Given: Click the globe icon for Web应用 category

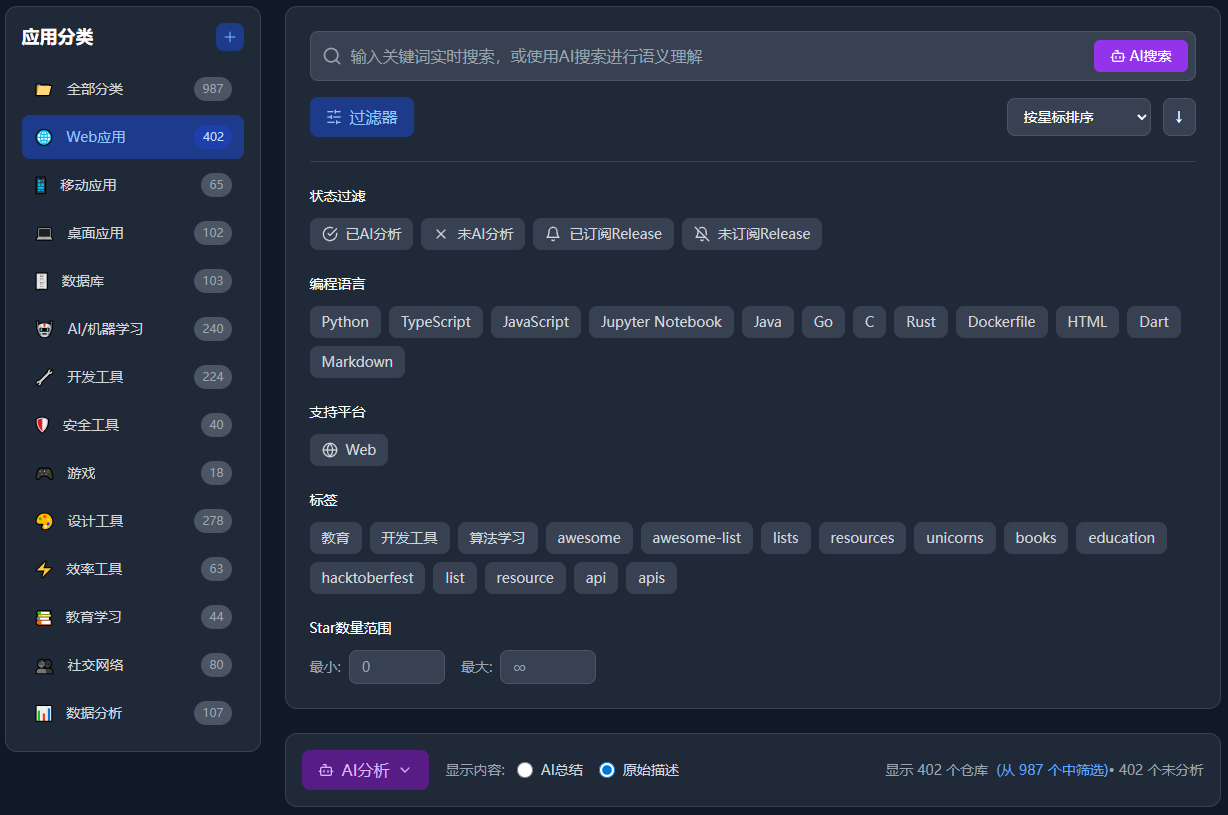Looking at the screenshot, I should tap(44, 137).
